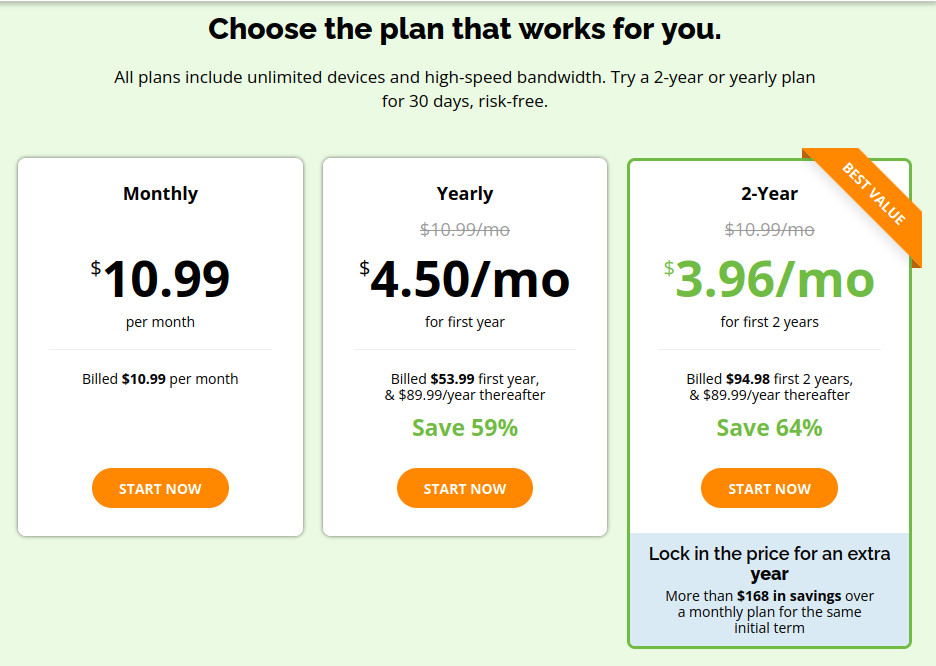Click the 'Choose the plan that works for you' heading

pyautogui.click(x=464, y=29)
